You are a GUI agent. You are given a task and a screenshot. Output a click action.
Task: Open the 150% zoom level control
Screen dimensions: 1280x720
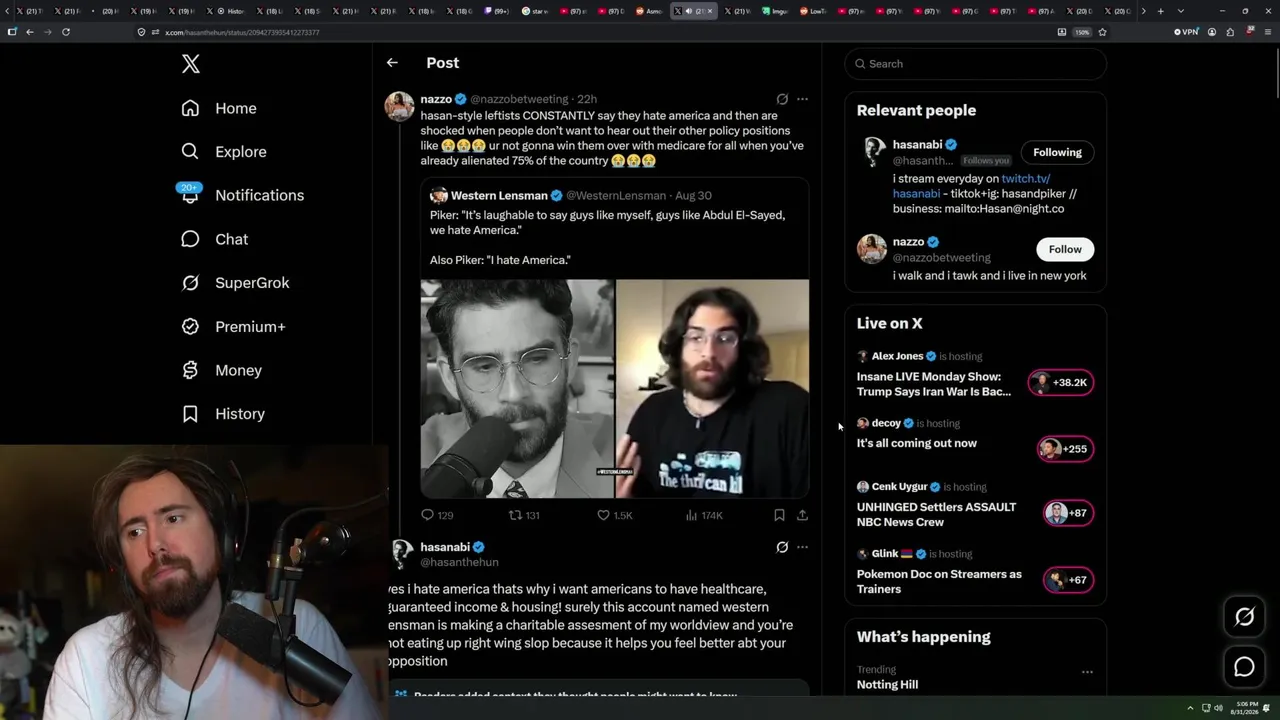(1081, 32)
